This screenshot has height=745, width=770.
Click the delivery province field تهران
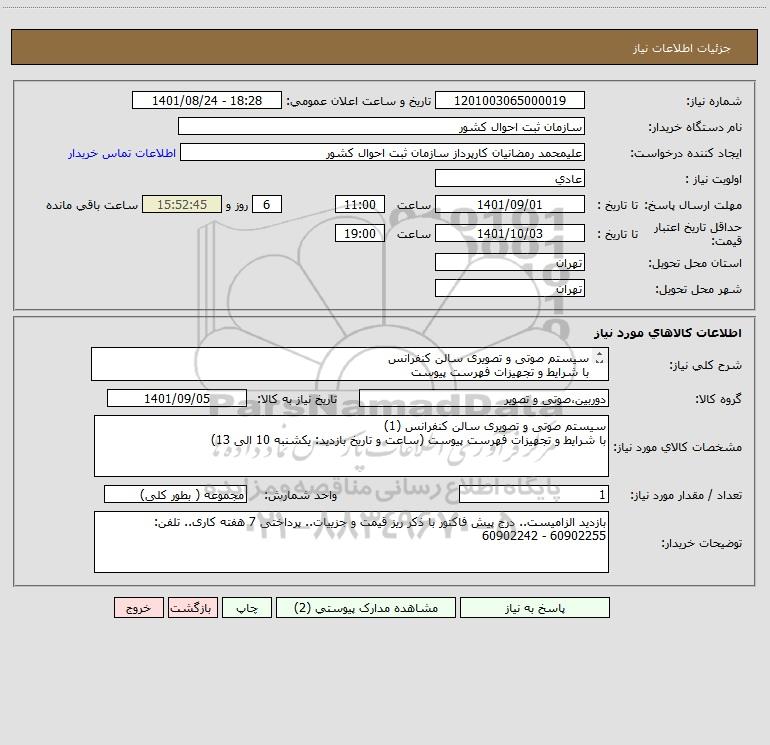click(x=510, y=262)
